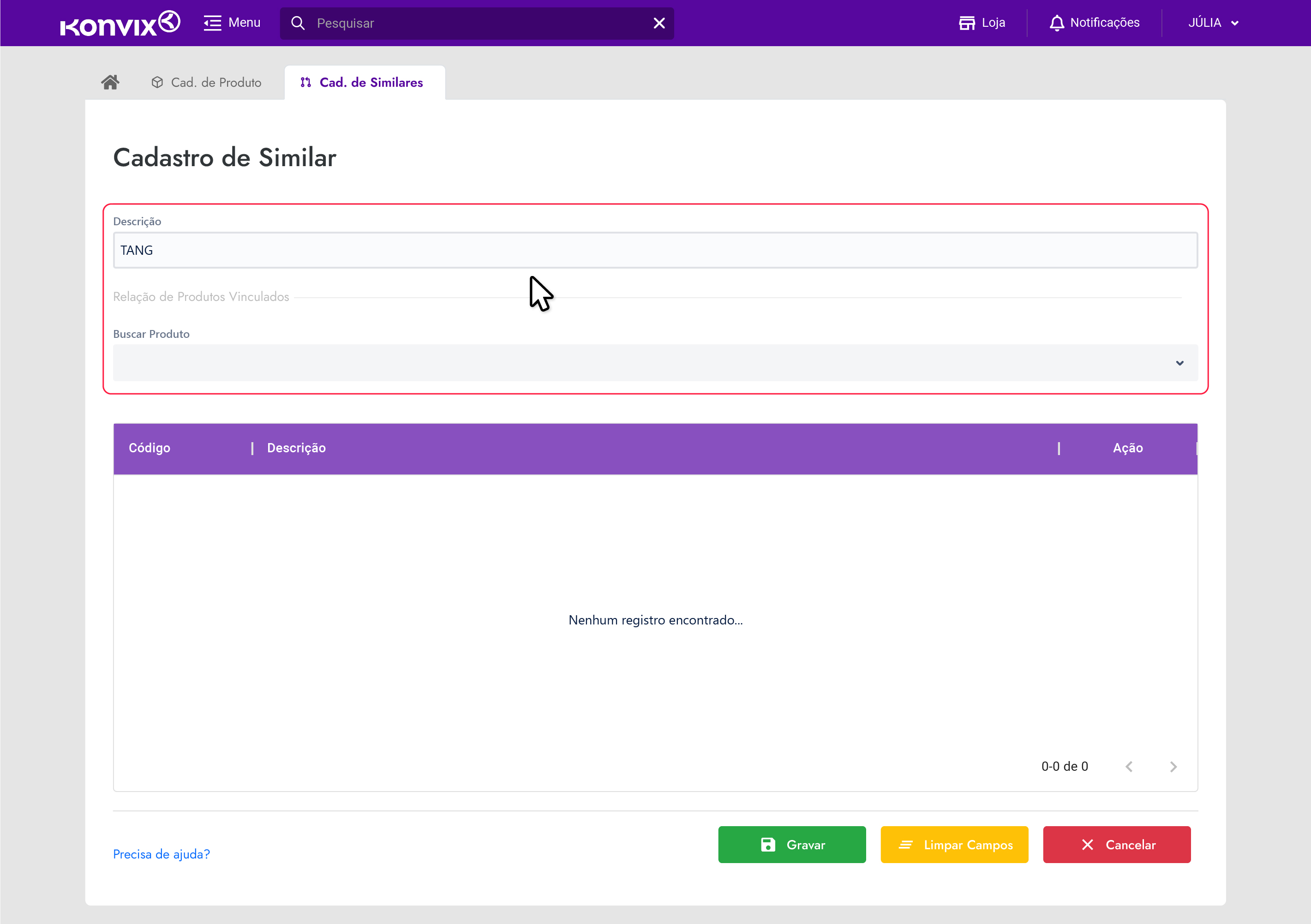Viewport: 1311px width, 924px height.
Task: Click the Cancelar button
Action: [1116, 844]
